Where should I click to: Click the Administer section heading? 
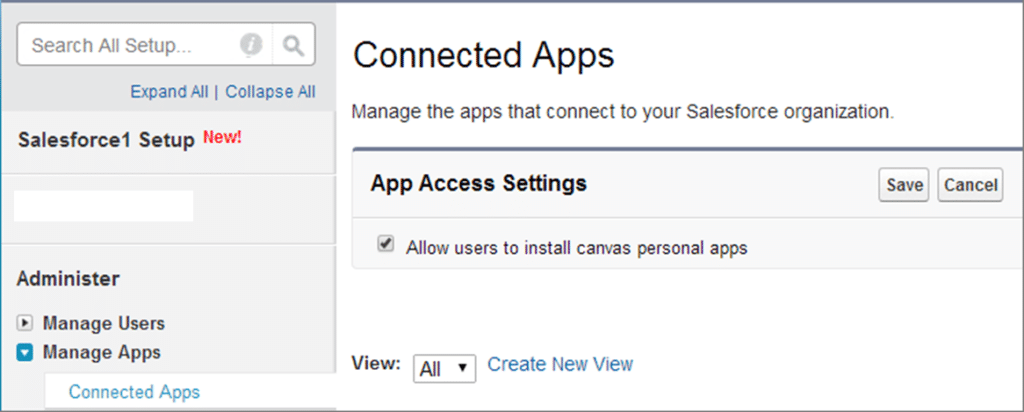(68, 278)
